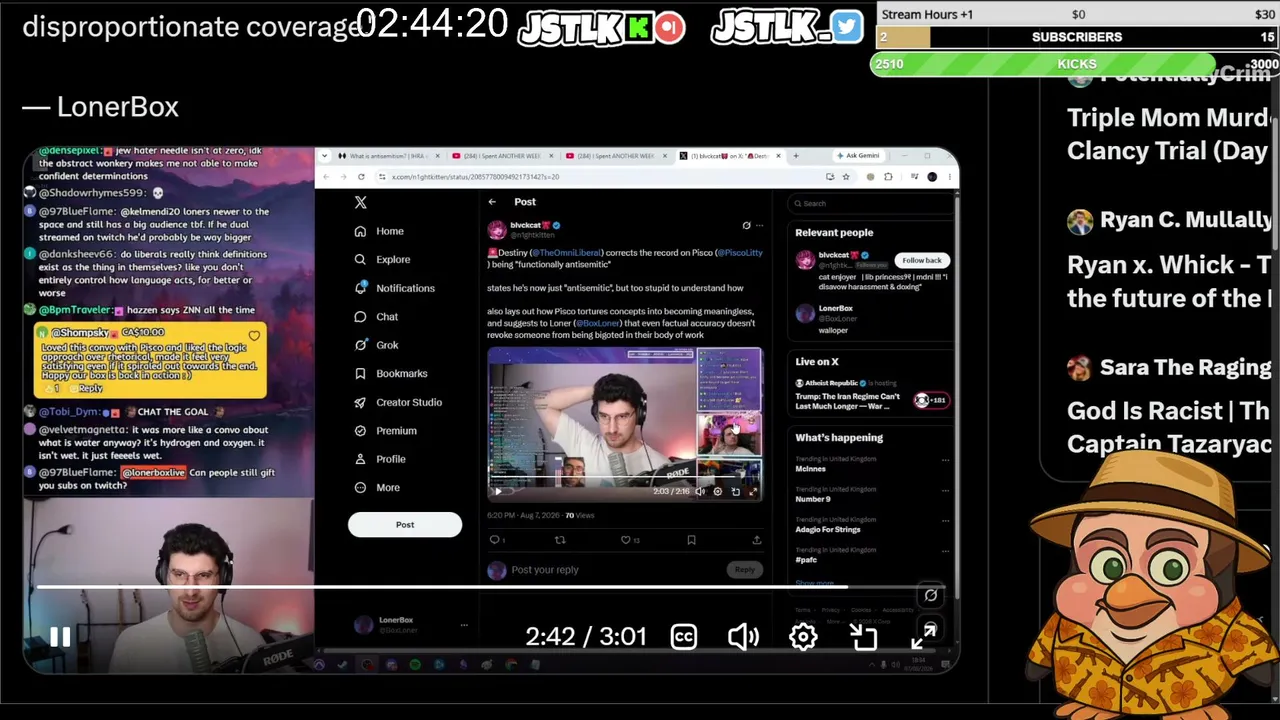Open Bookmarks in the X sidebar

(390, 374)
